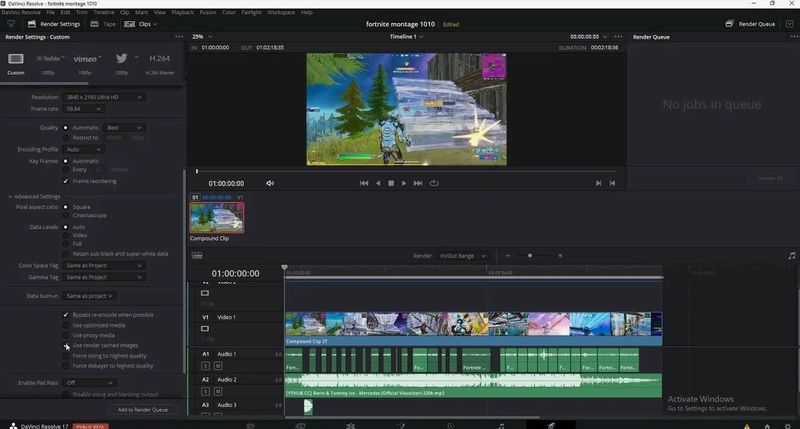Uncheck Bypass re-encode when possible
This screenshot has height=429, width=800.
66,315
